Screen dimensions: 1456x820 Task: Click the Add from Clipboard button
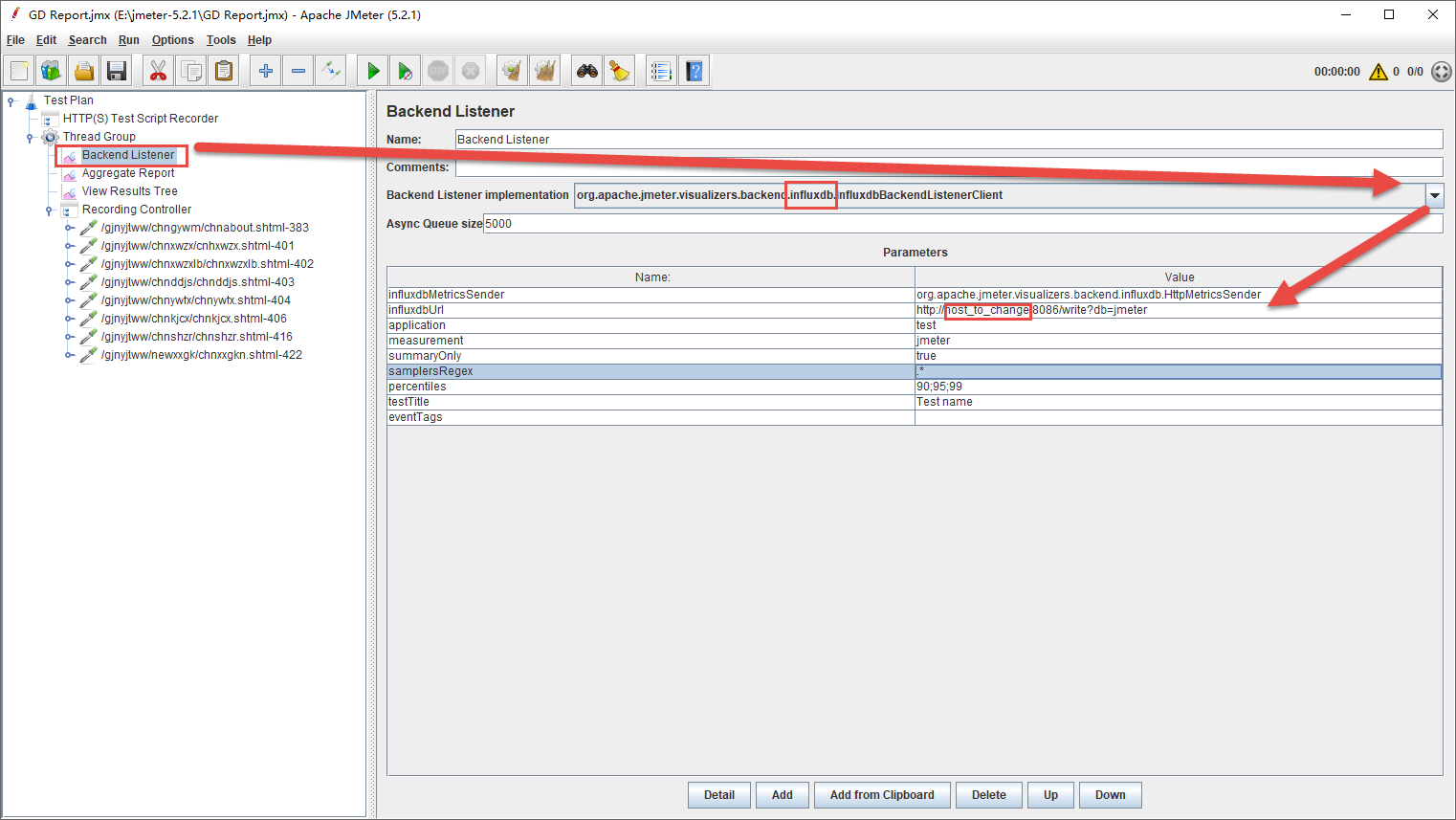[x=881, y=795]
